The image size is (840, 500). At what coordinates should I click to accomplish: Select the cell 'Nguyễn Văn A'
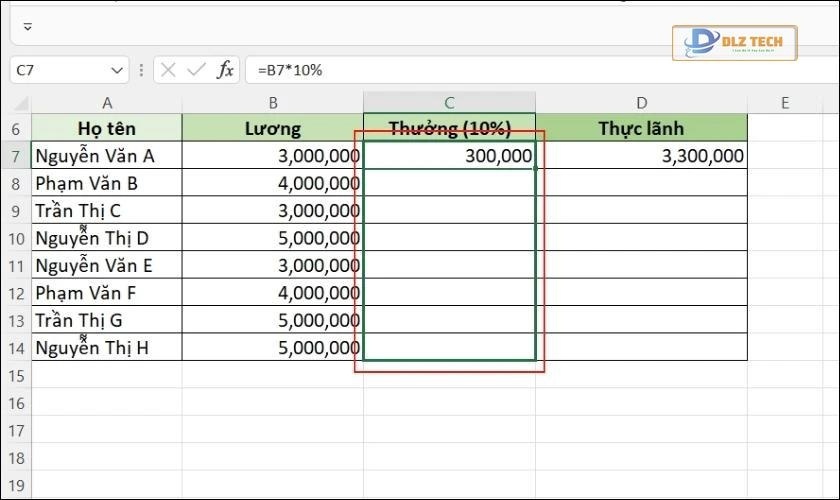tap(107, 156)
